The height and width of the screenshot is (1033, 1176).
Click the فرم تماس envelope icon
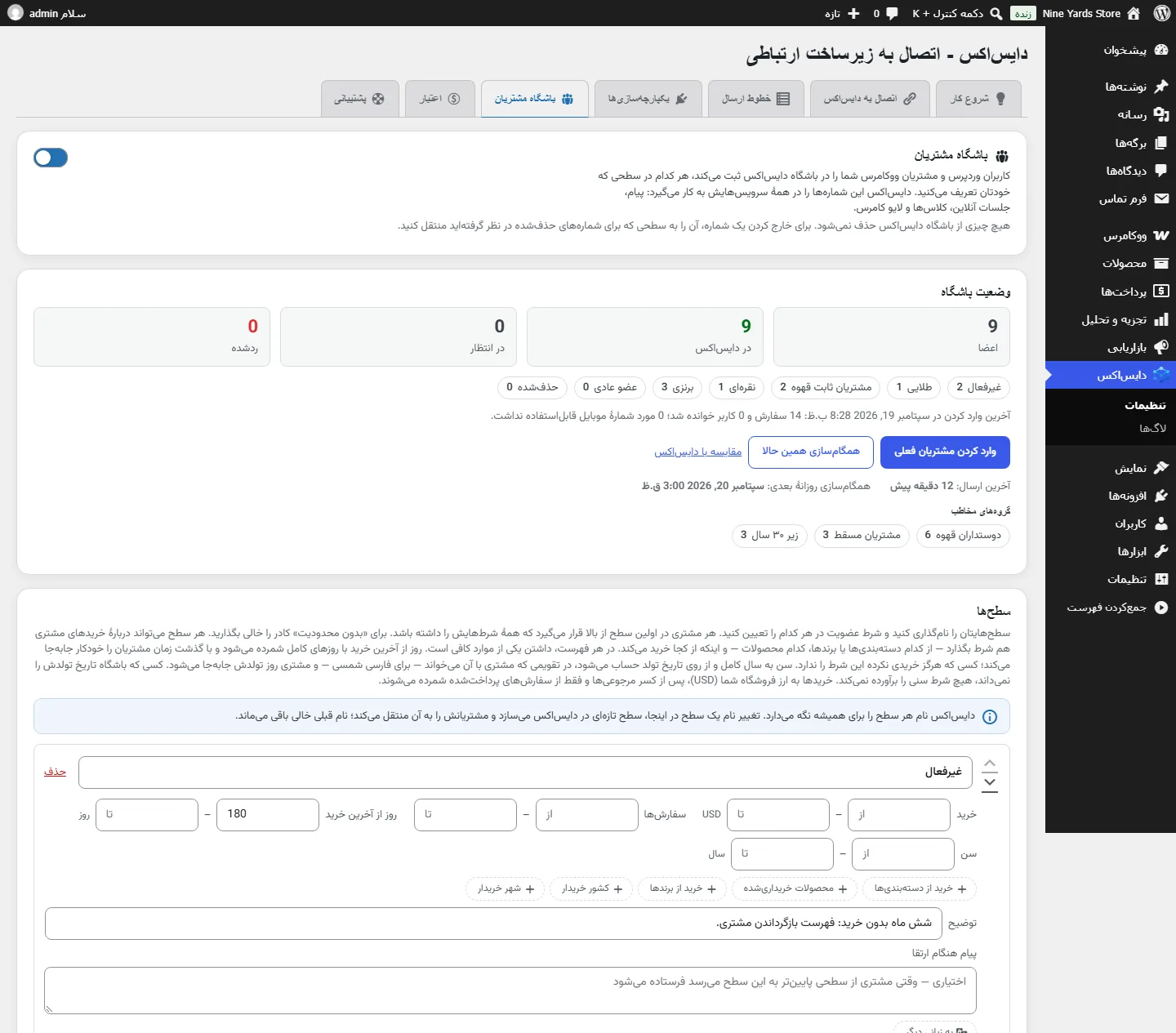[1161, 198]
